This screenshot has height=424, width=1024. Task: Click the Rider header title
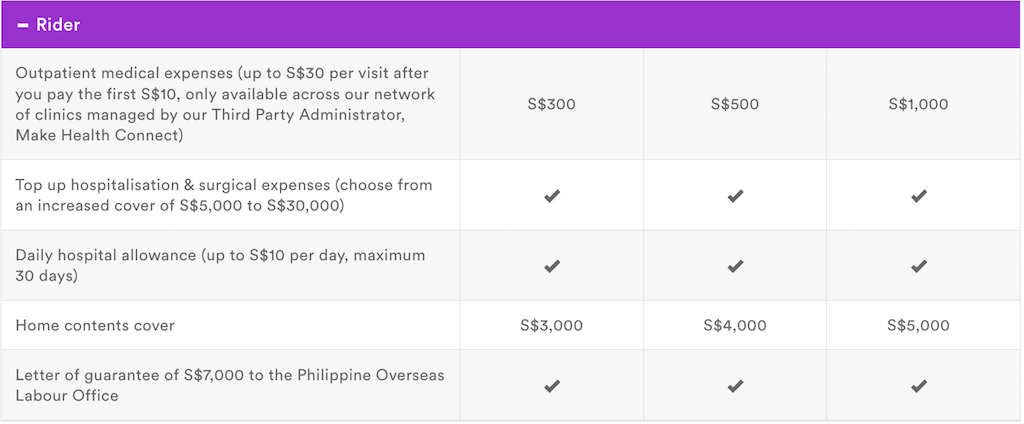[x=58, y=25]
